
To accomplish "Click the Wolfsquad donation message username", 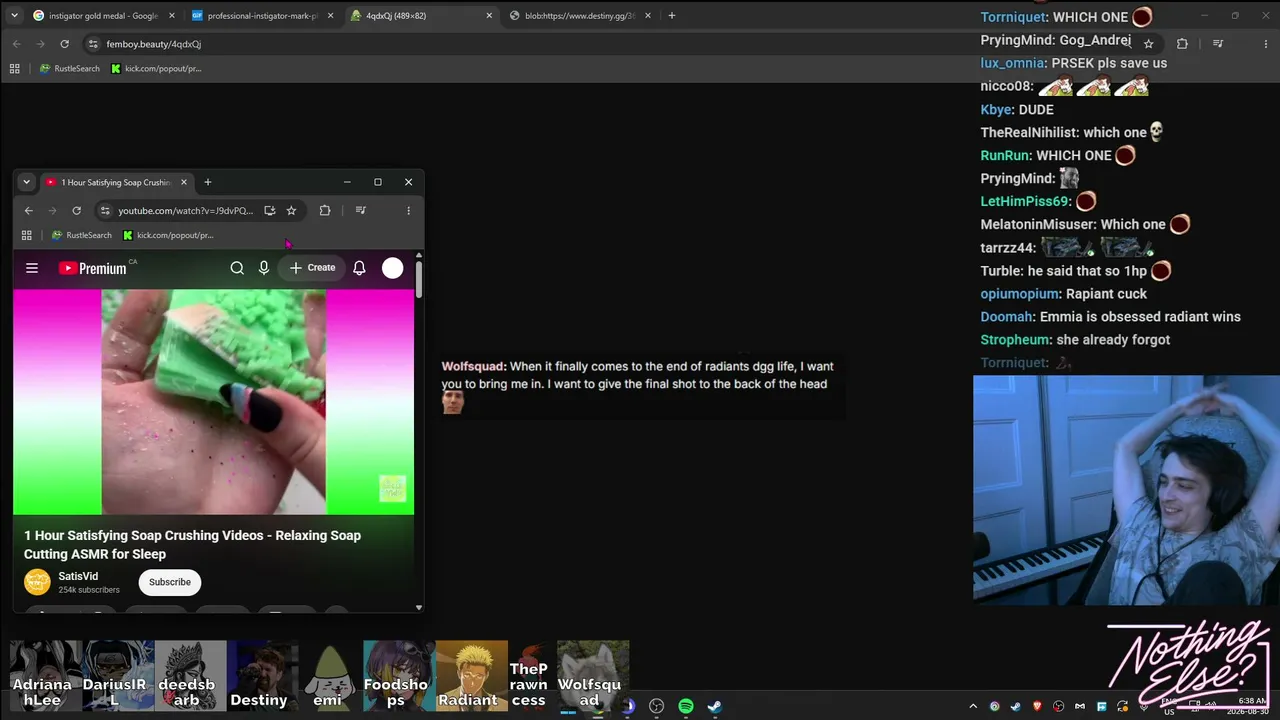I will point(473,367).
